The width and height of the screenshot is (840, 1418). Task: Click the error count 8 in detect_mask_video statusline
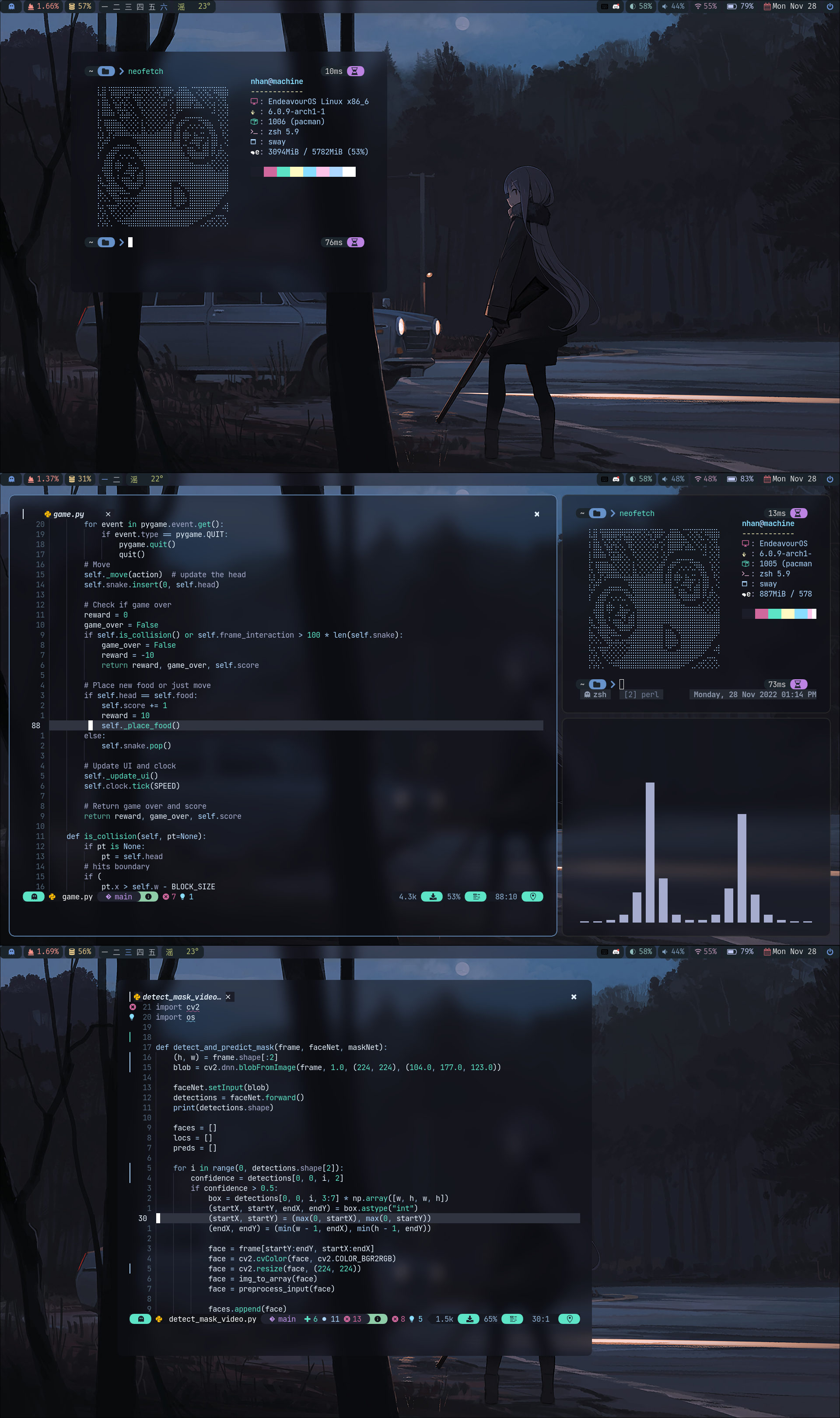click(399, 1319)
